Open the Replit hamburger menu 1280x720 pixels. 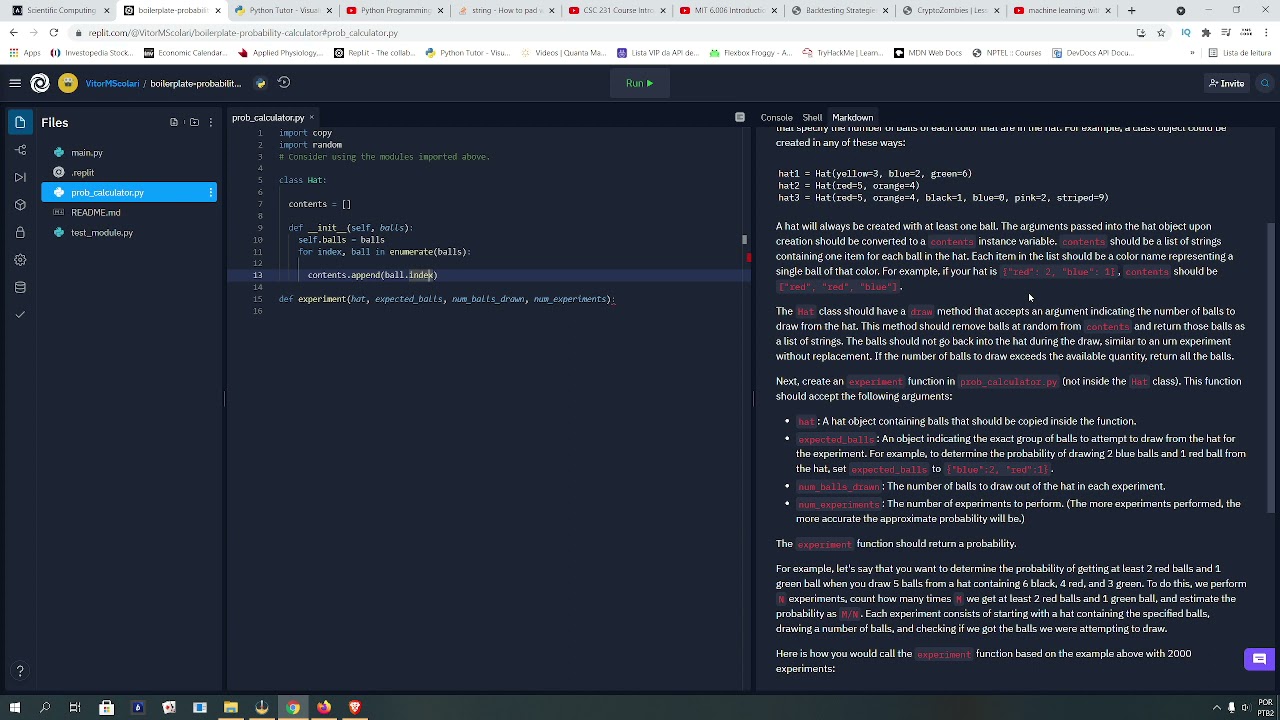(15, 83)
